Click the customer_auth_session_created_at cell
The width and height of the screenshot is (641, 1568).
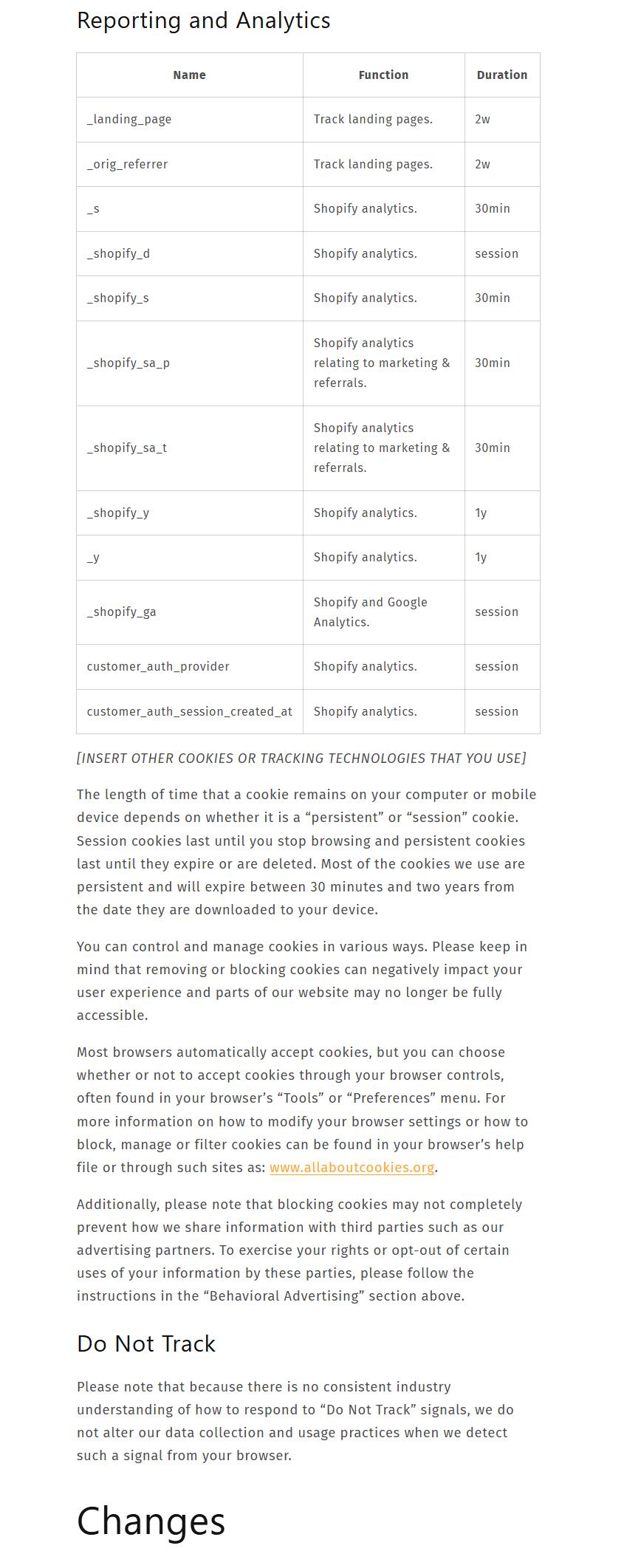(x=189, y=712)
